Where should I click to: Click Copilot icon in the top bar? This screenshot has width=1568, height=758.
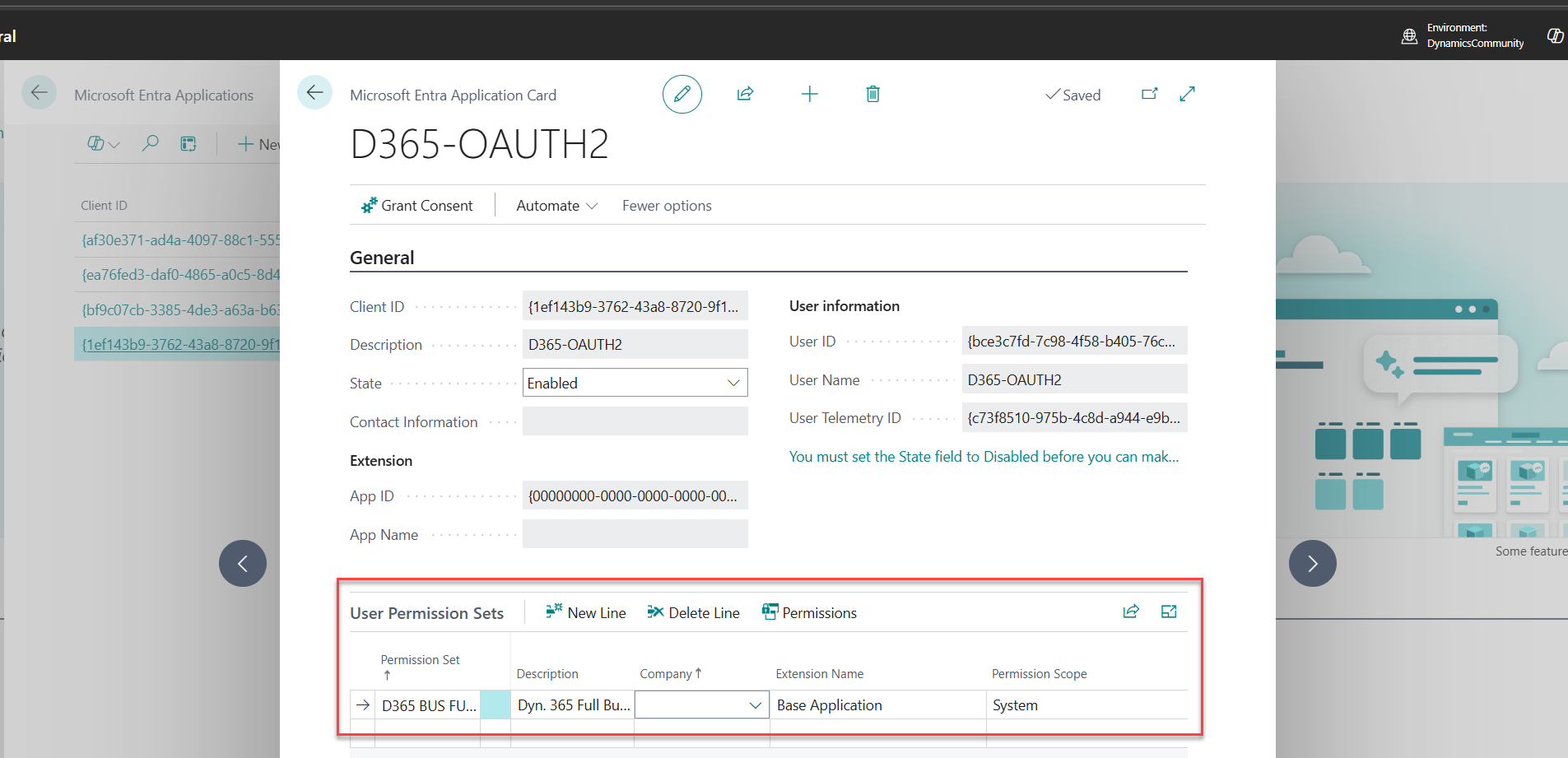1555,35
